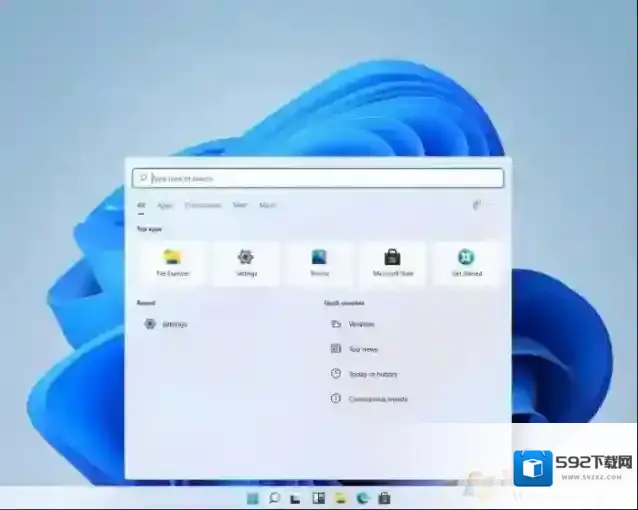Open the File Explorer taskbar icon

point(340,497)
